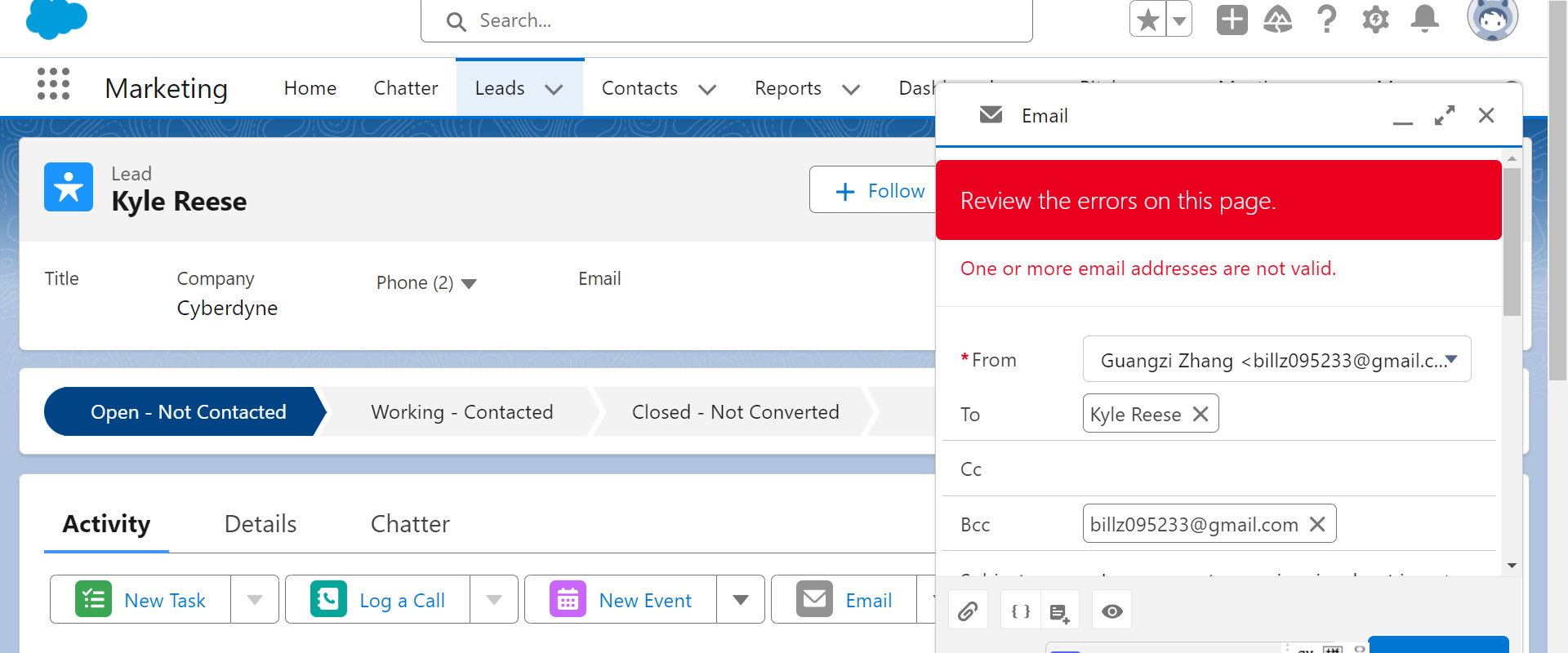Open the Trailhead guidance icon
The width and height of the screenshot is (1568, 653).
[1278, 20]
